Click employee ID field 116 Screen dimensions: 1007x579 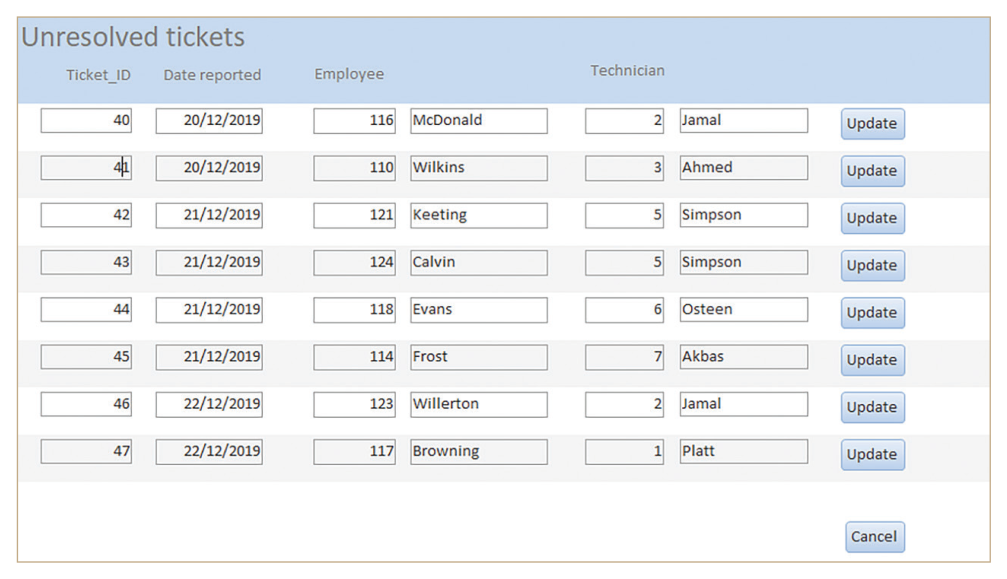(355, 121)
